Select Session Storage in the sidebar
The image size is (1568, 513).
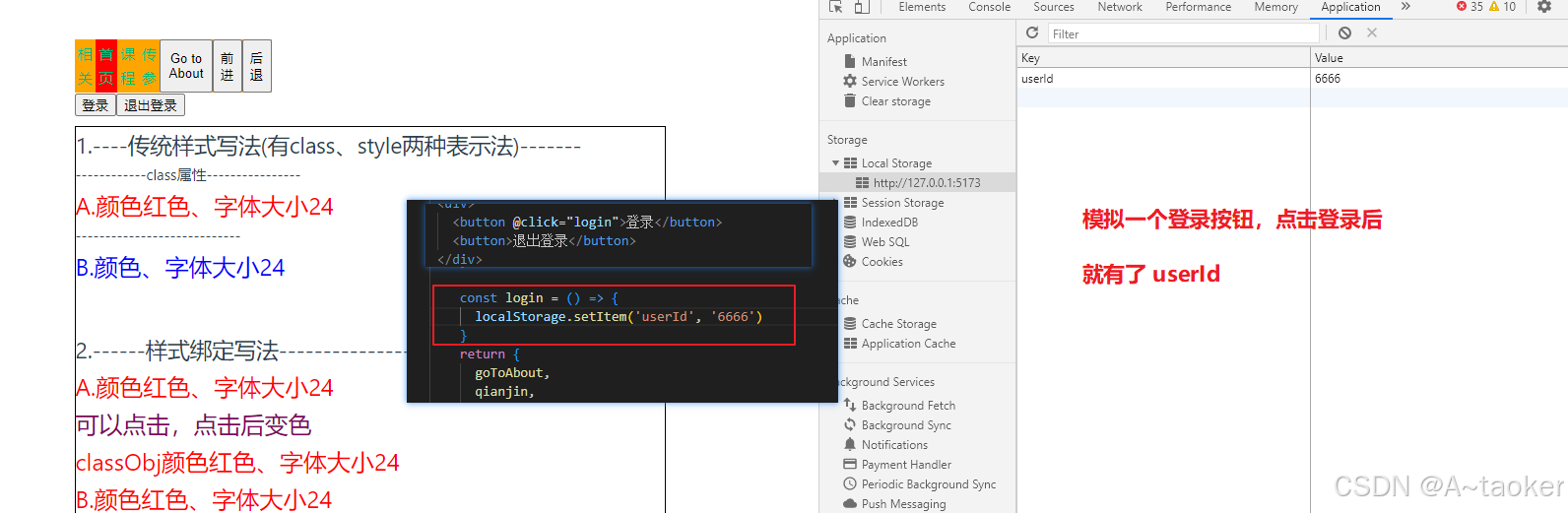pyautogui.click(x=893, y=202)
